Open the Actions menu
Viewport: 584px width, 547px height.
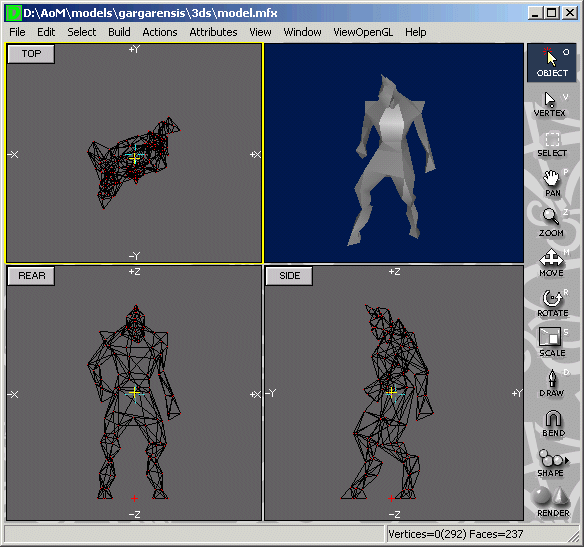(160, 32)
